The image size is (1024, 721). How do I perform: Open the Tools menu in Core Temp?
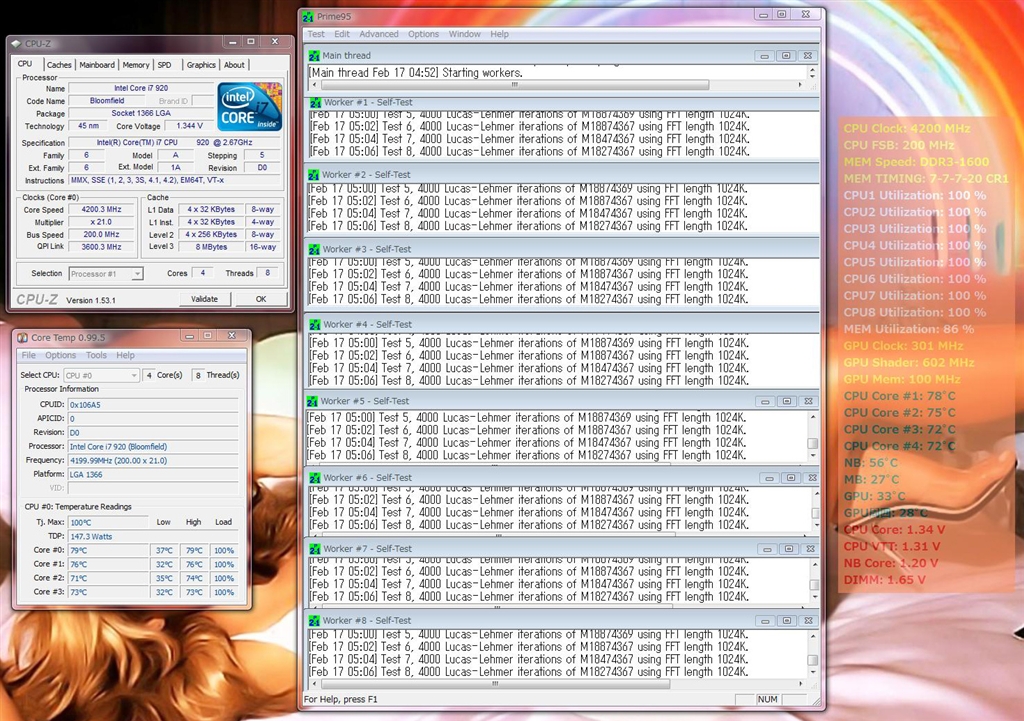(x=96, y=355)
